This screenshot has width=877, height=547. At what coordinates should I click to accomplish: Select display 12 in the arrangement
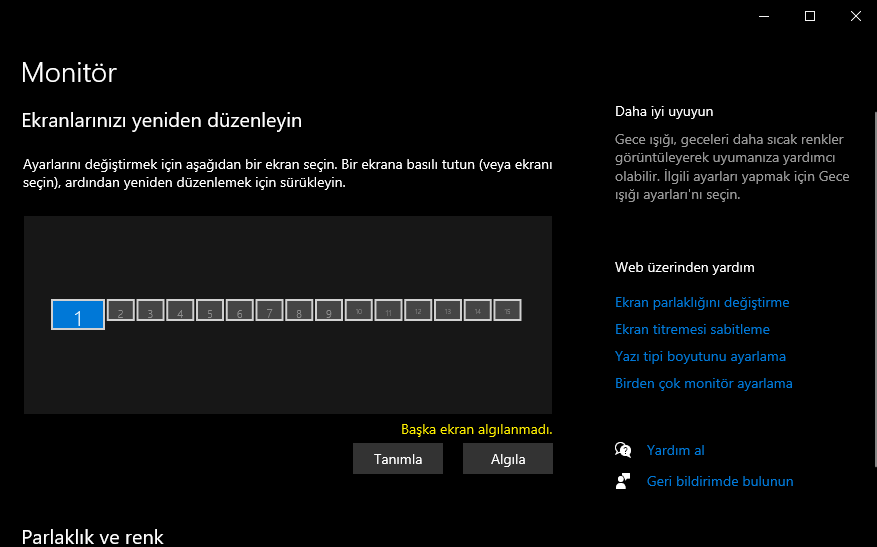point(418,310)
